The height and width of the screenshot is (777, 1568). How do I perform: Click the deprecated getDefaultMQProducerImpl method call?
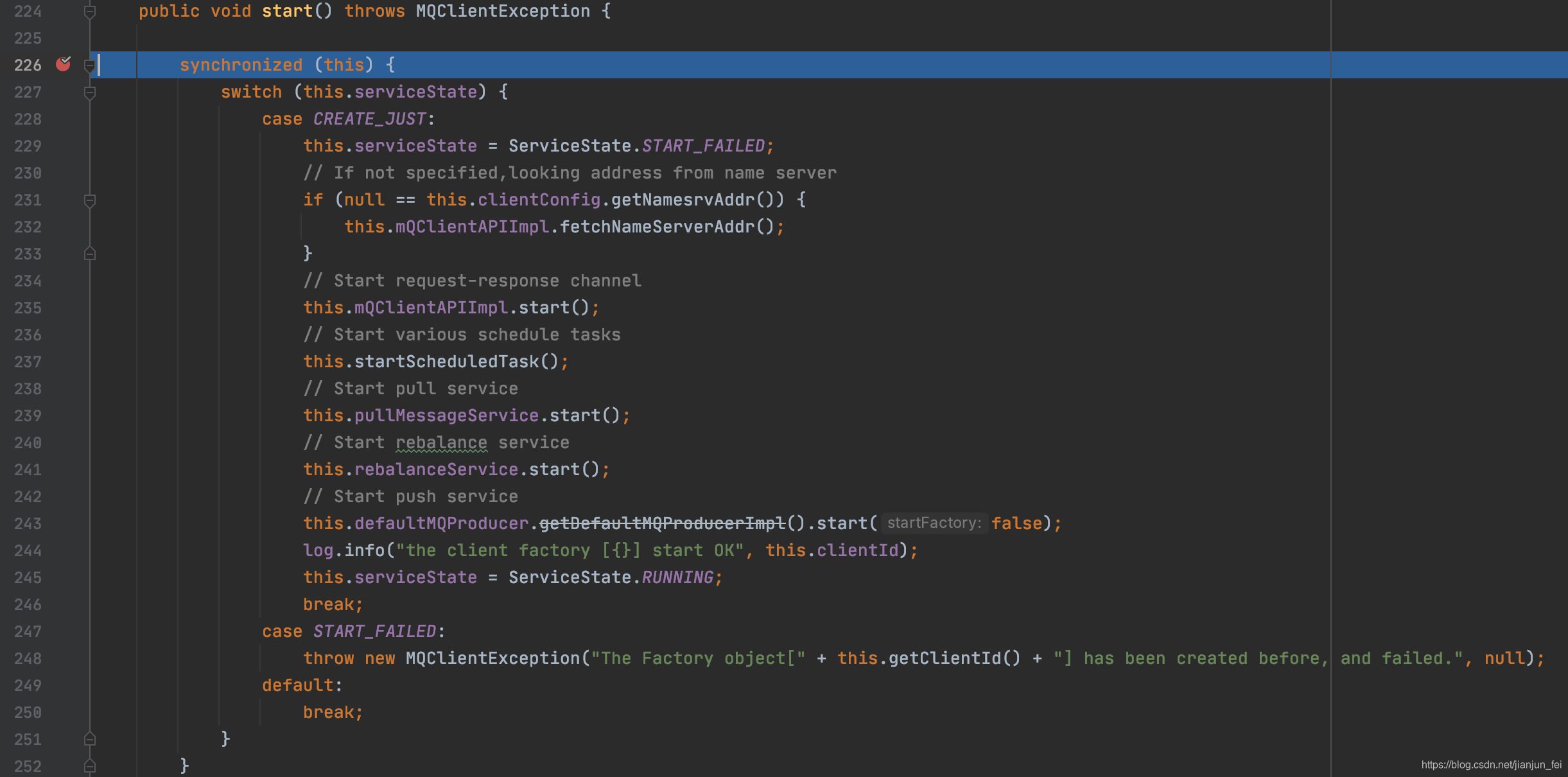click(x=662, y=523)
